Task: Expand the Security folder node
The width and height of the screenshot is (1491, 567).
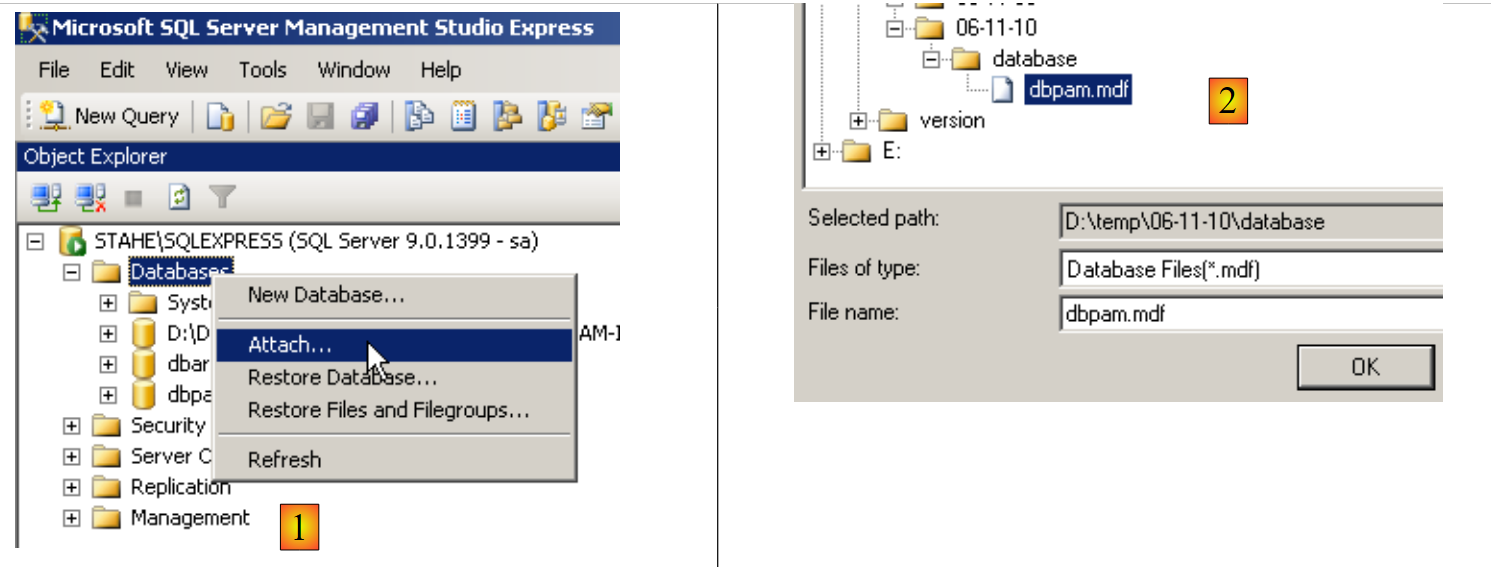Action: pos(71,426)
